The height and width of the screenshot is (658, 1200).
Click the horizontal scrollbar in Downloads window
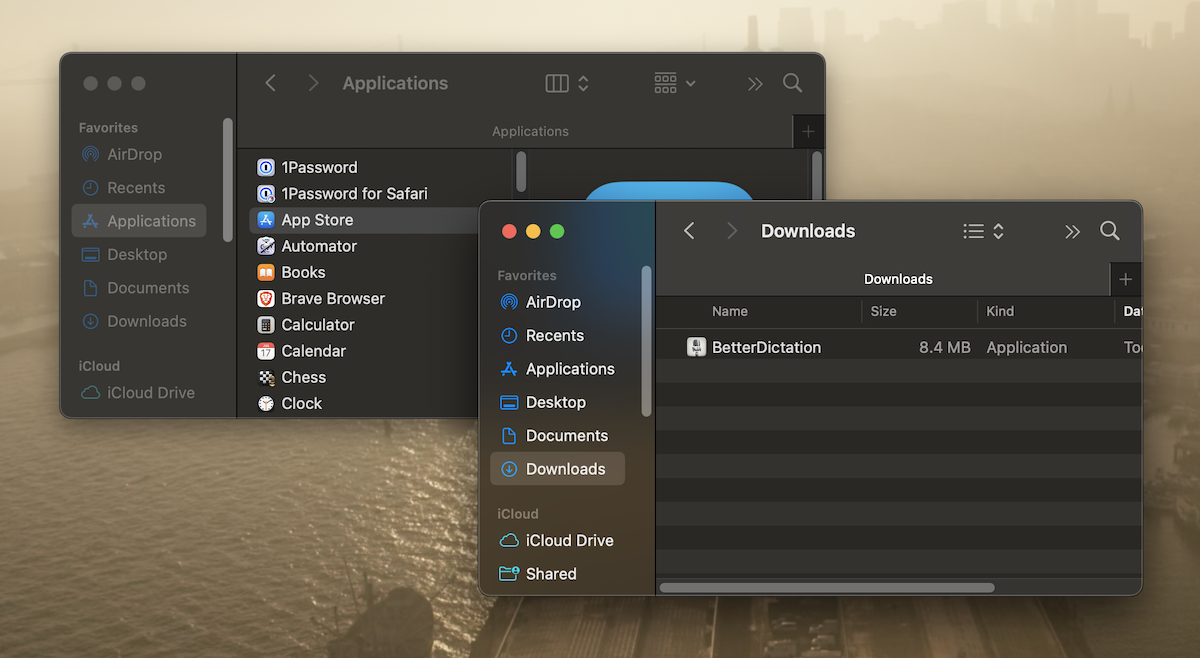[827, 588]
